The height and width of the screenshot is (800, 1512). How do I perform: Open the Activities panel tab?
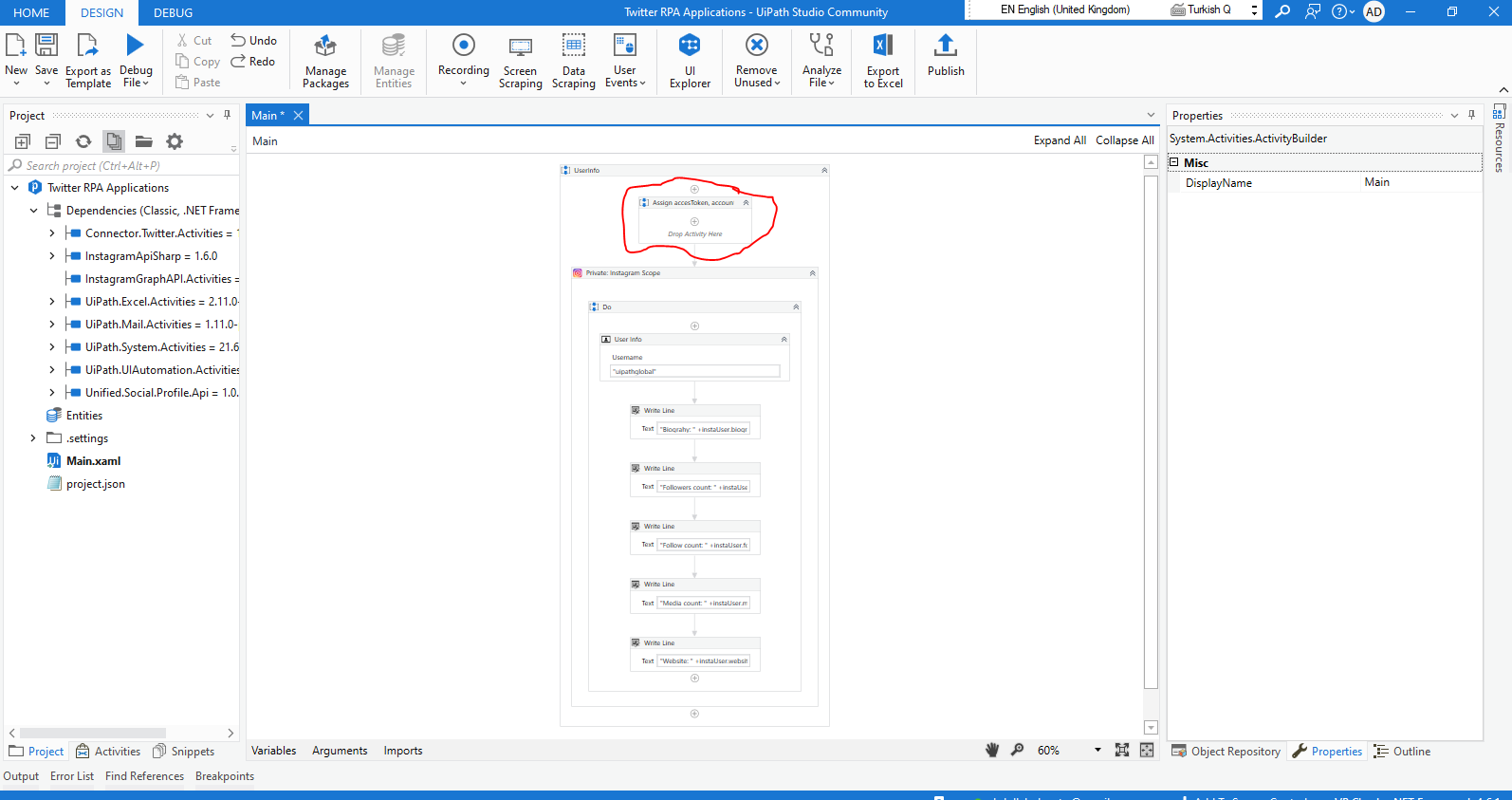click(108, 752)
